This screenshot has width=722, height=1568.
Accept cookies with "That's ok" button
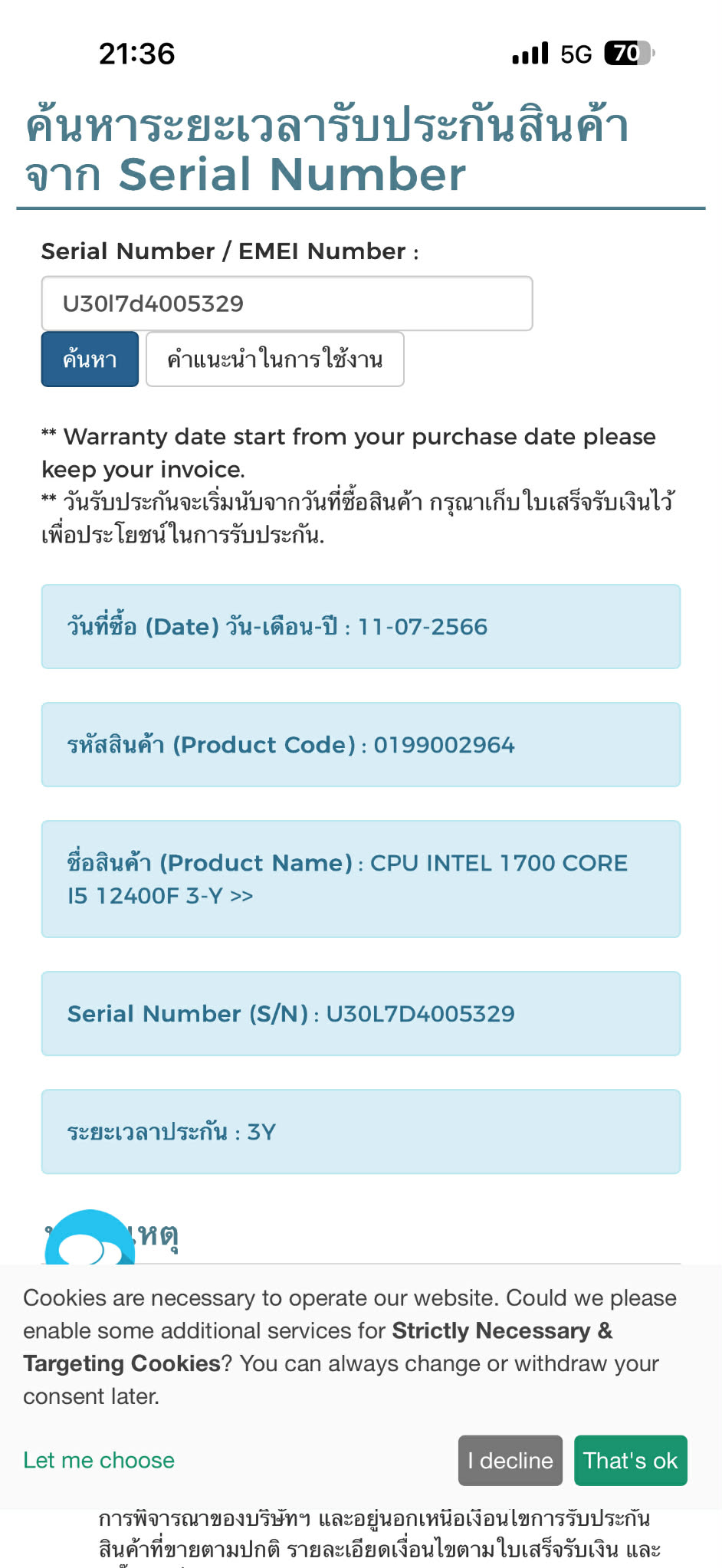point(630,1460)
